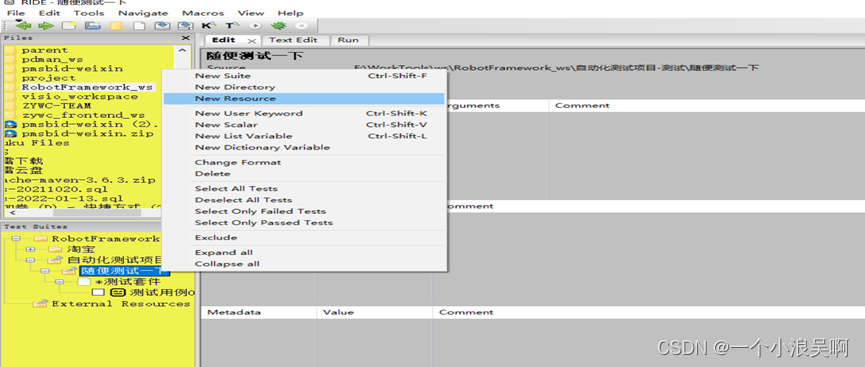Choose Select Only Failed Tests
The height and width of the screenshot is (367, 865).
[305, 211]
